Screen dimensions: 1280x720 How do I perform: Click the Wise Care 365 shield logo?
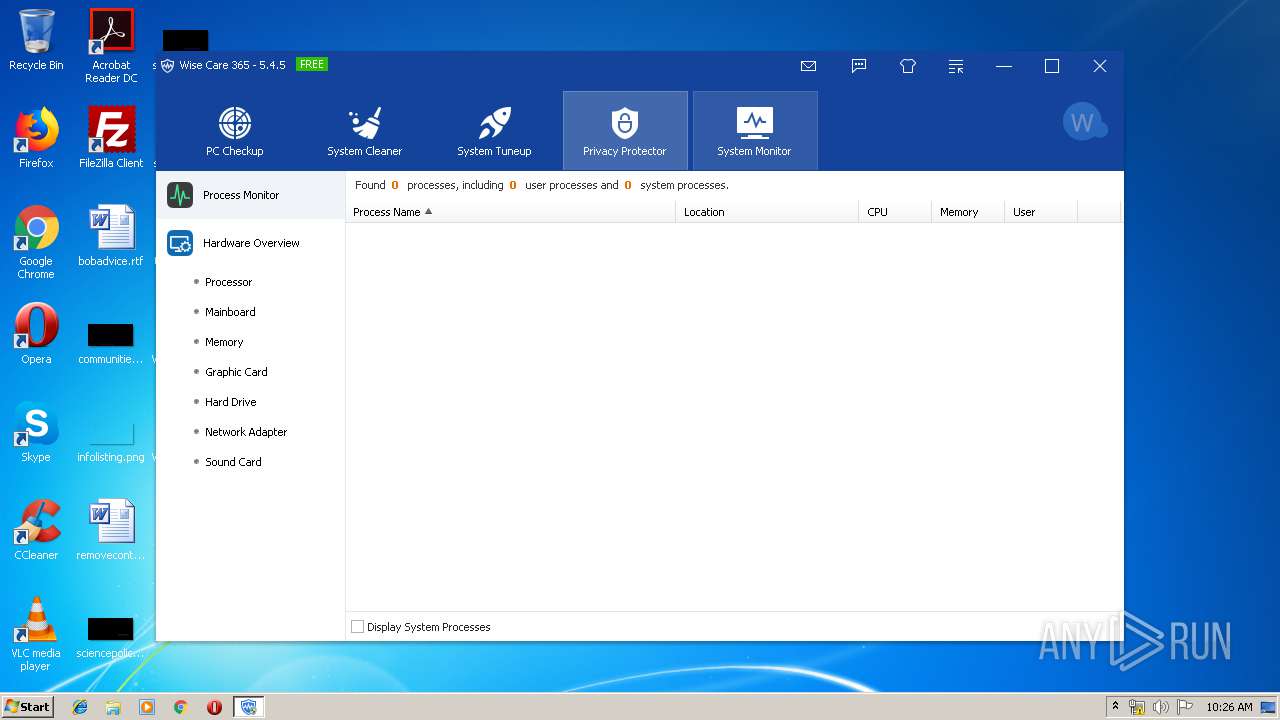(168, 65)
